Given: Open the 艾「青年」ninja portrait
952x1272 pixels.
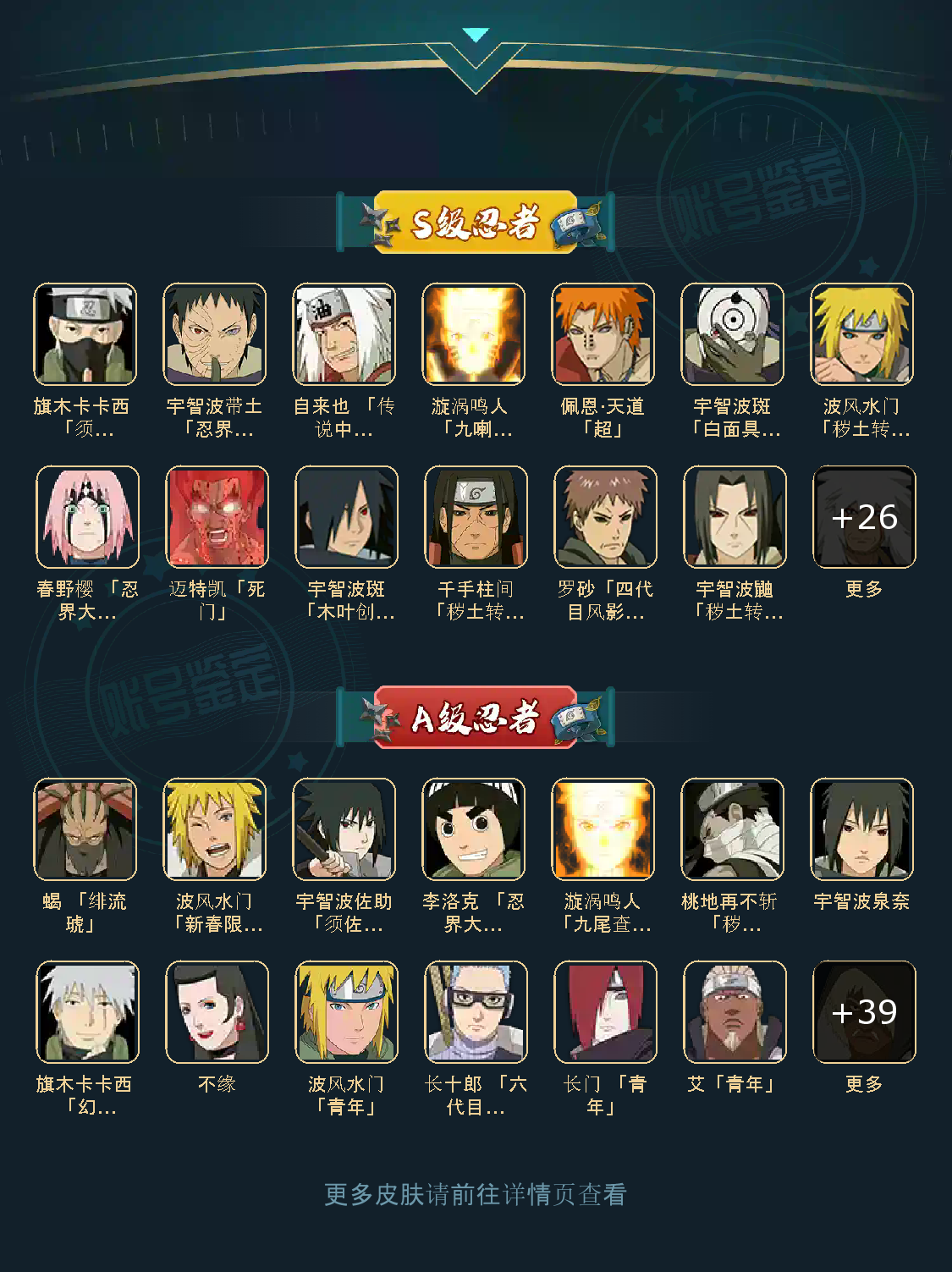Looking at the screenshot, I should tap(735, 1012).
